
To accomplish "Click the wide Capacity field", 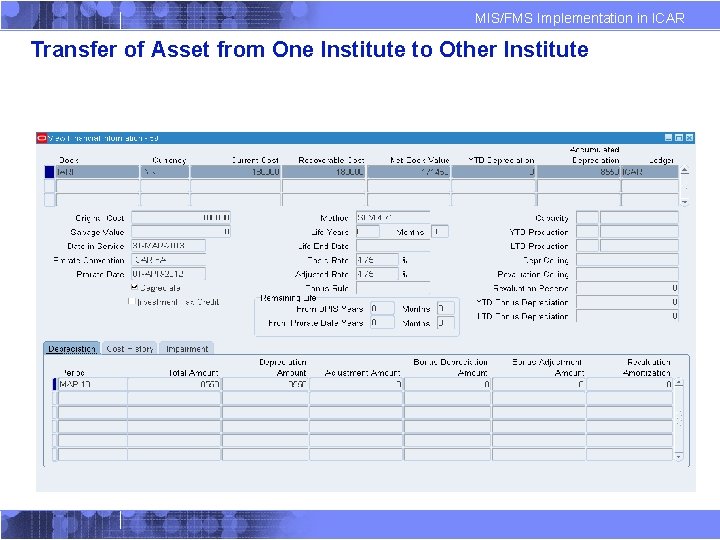I will point(639,218).
